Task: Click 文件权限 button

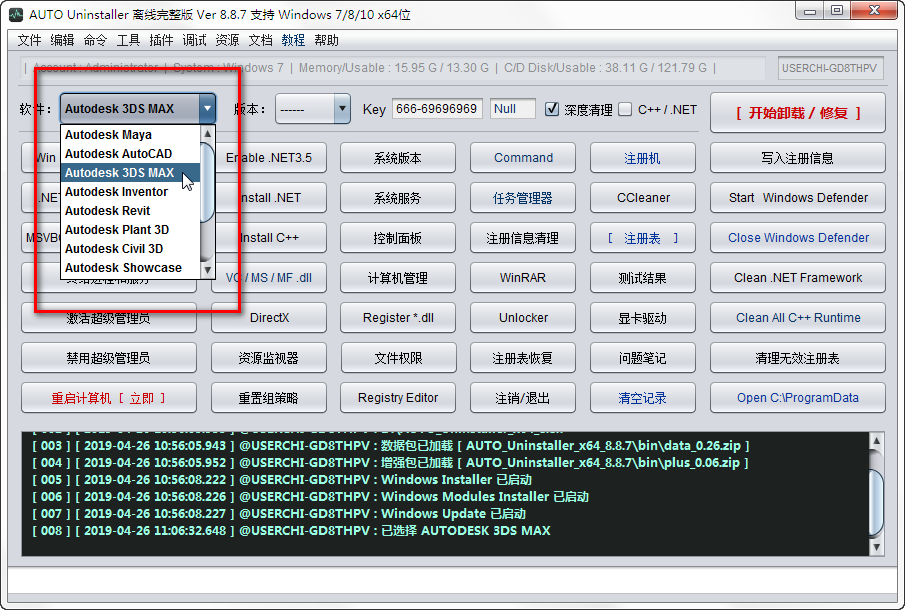Action: pyautogui.click(x=398, y=358)
